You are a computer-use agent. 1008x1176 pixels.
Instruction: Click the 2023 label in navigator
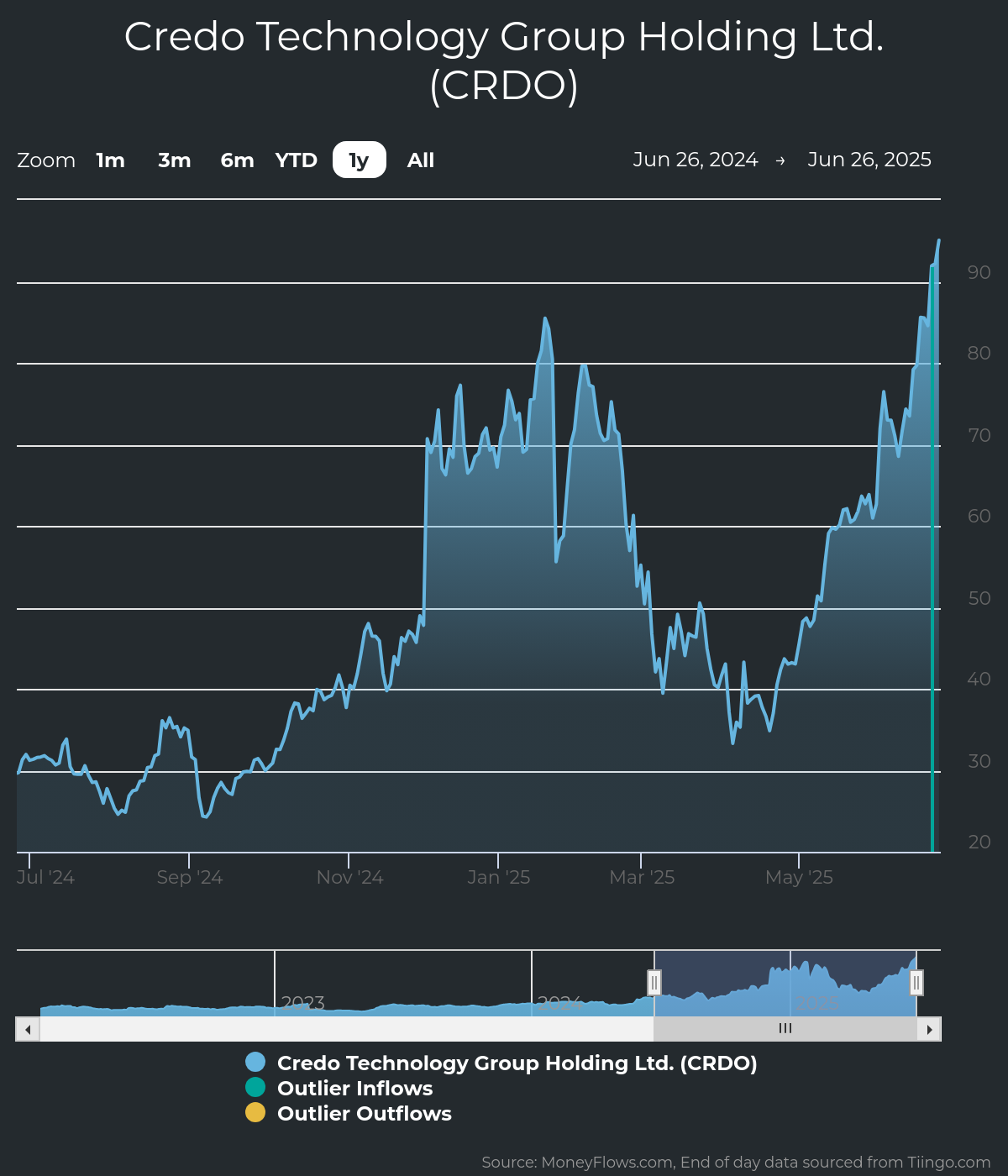[303, 1003]
